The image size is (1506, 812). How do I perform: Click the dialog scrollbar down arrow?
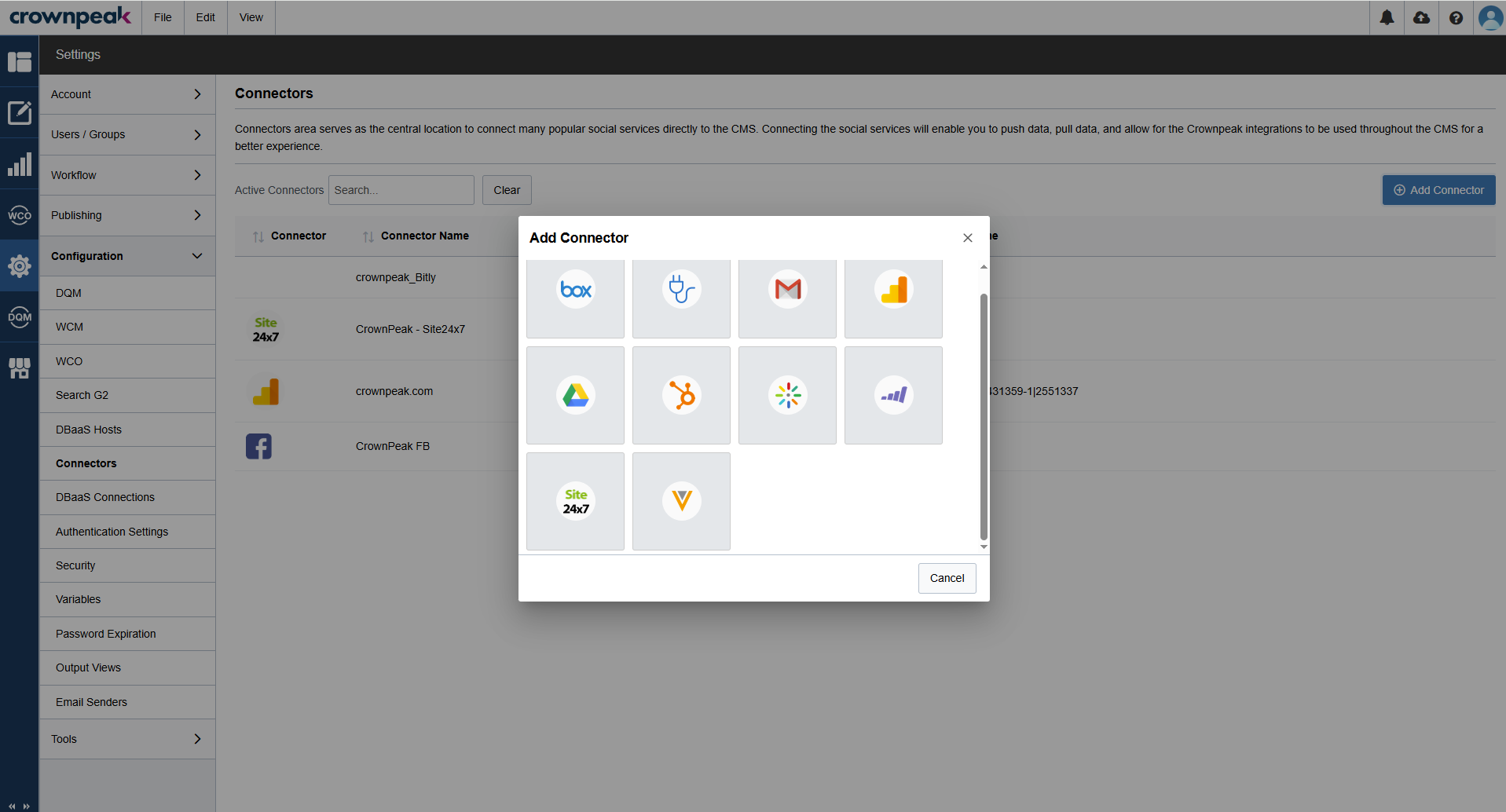coord(984,547)
